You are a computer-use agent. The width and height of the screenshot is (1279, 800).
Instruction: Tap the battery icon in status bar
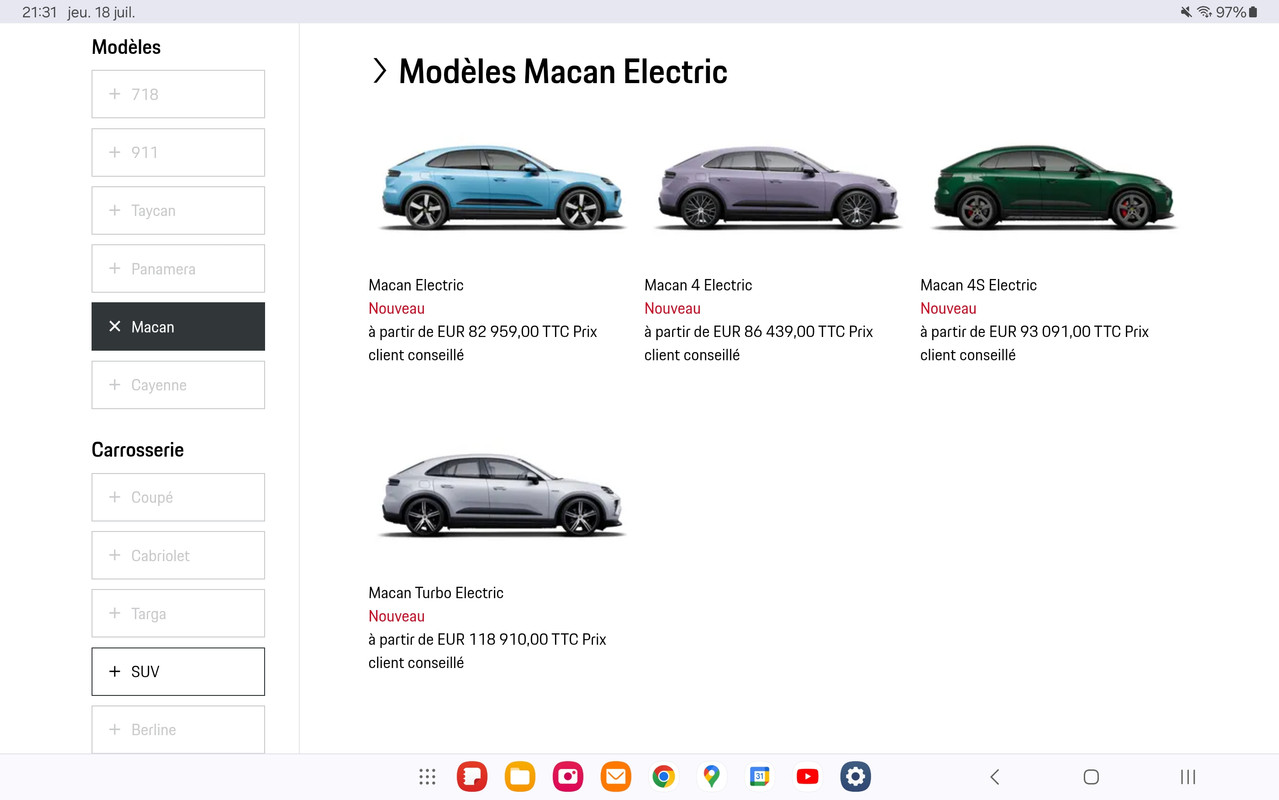(1253, 12)
